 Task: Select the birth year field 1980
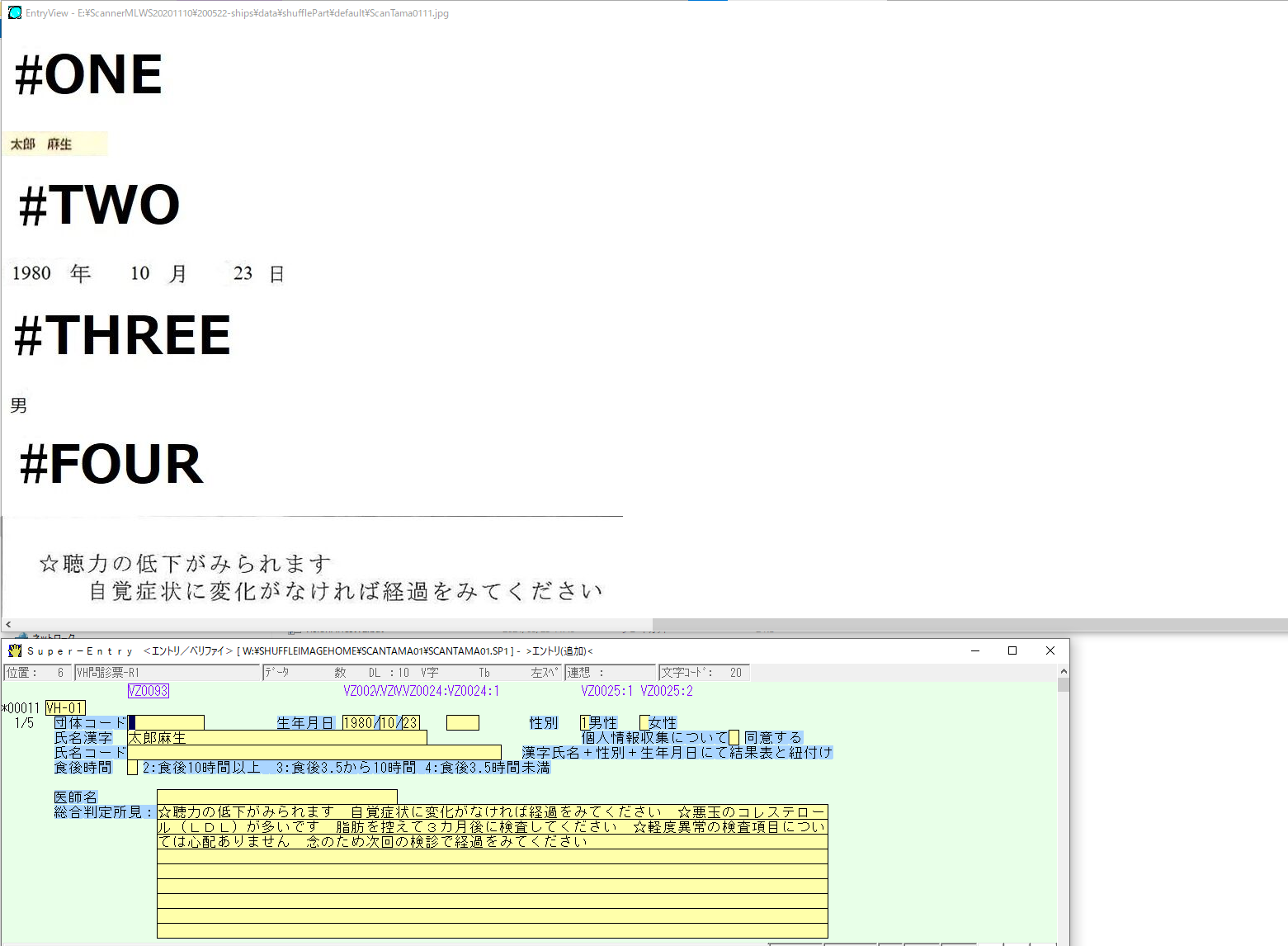358,723
